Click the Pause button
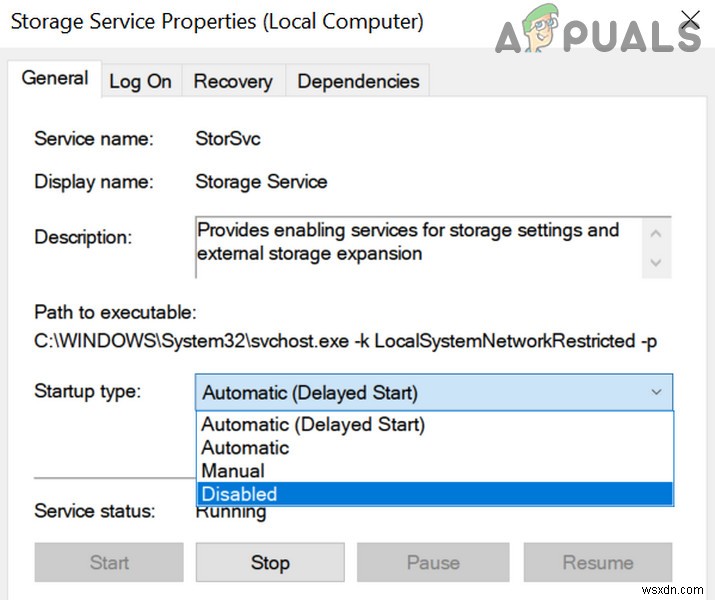The width and height of the screenshot is (715, 600). coord(432,563)
